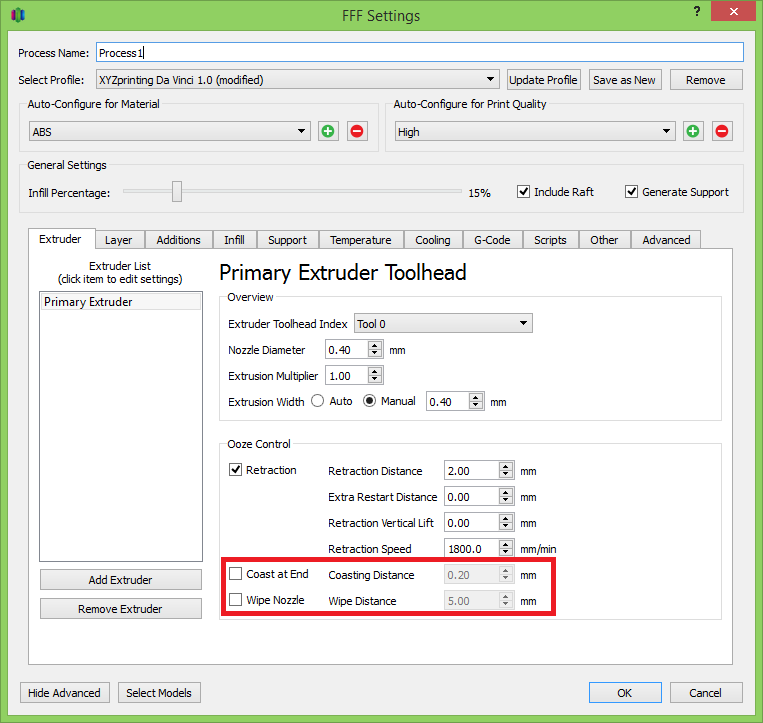The image size is (763, 723).
Task: Increase Extra Restart Distance with up arrow
Action: click(x=506, y=492)
